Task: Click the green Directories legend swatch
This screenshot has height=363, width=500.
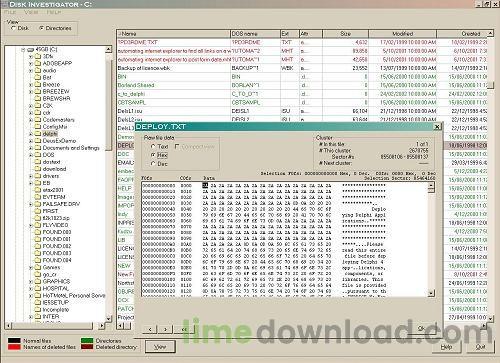Action: (x=87, y=341)
